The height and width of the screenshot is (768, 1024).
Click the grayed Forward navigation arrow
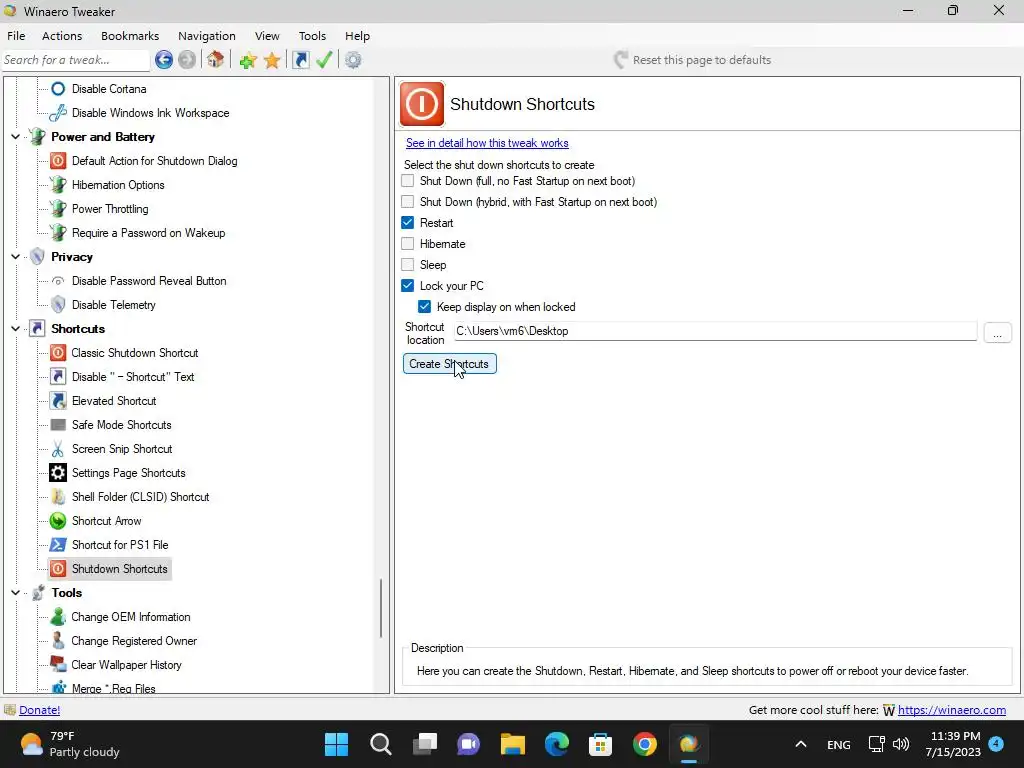[187, 60]
